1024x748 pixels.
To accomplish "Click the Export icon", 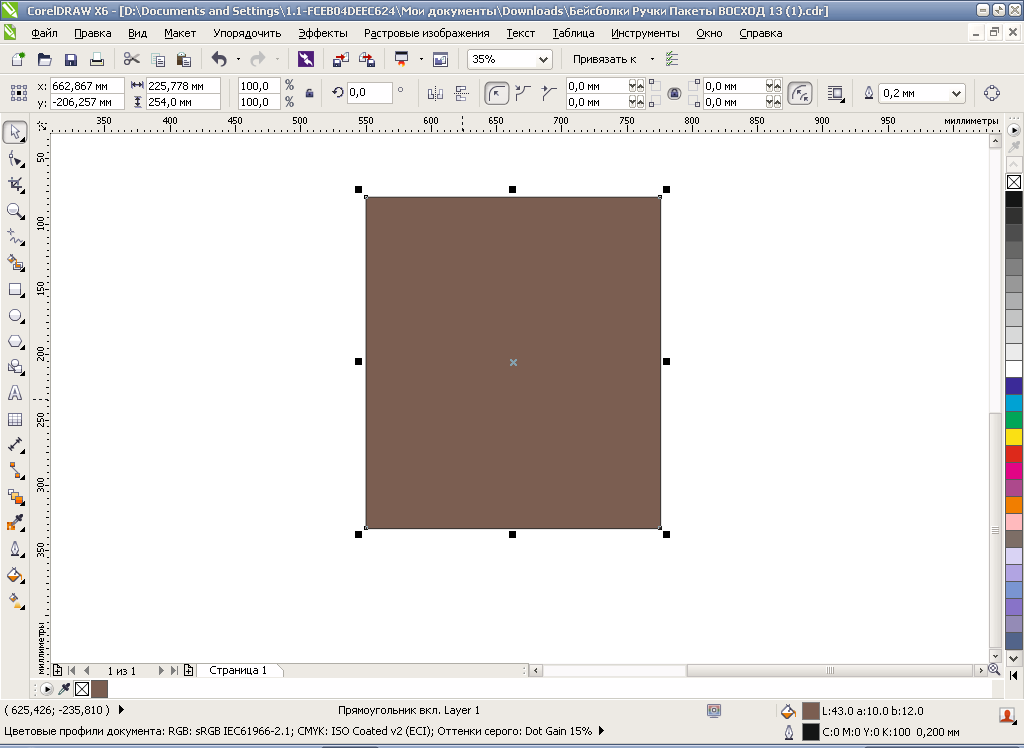I will pyautogui.click(x=367, y=59).
